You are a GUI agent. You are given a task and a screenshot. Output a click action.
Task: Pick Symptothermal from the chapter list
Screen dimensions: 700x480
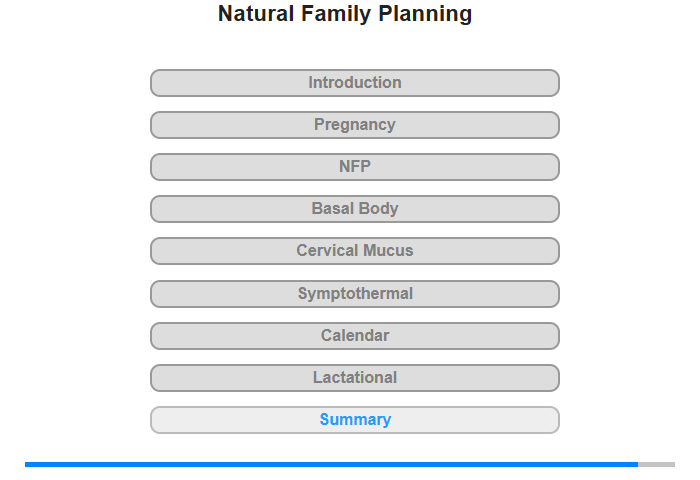355,294
